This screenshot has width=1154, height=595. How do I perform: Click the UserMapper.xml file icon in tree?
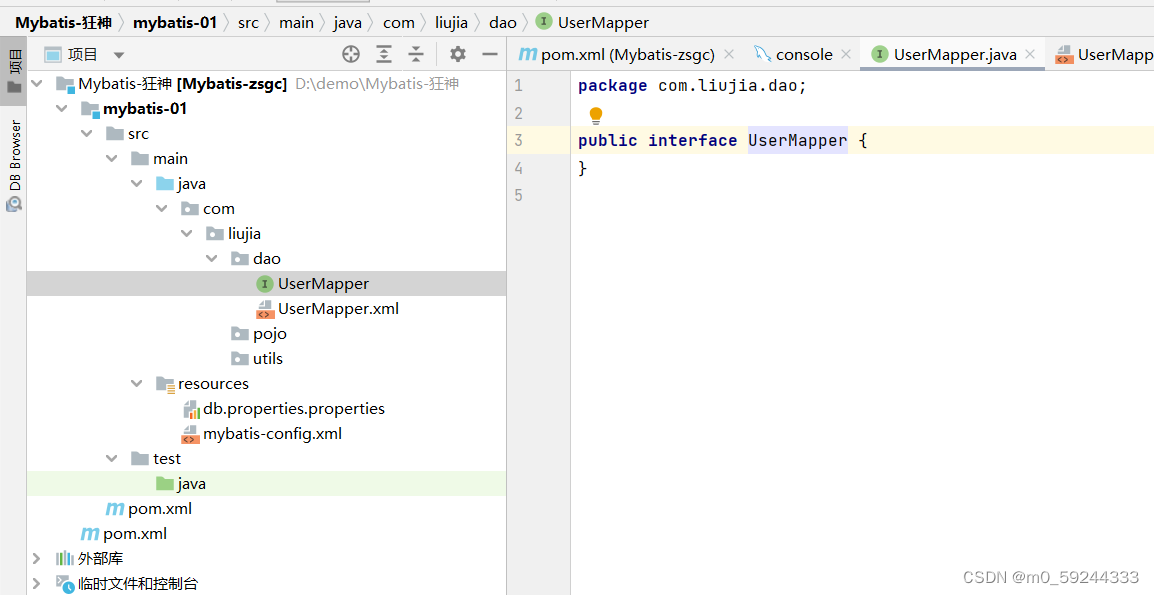[x=265, y=309]
